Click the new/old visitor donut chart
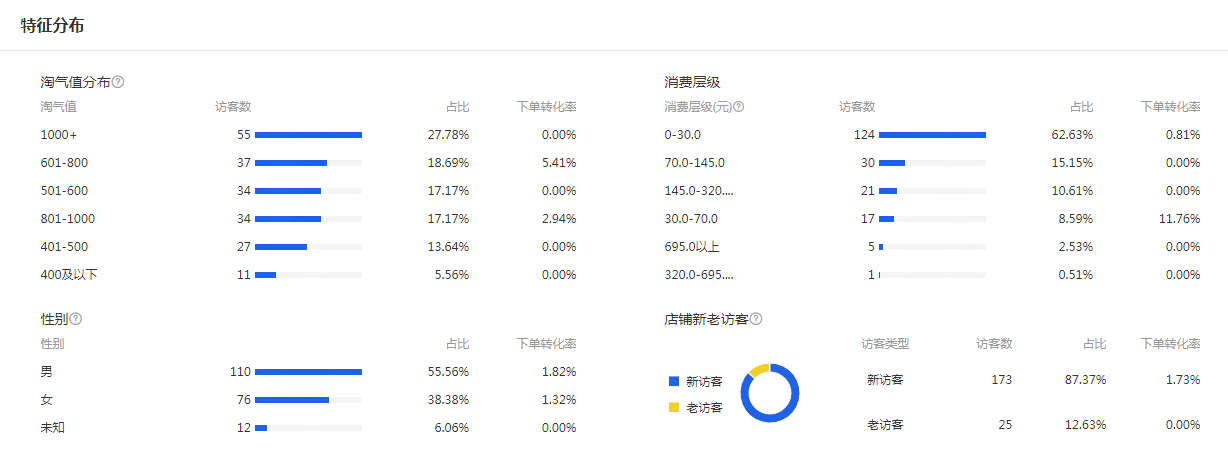 (x=770, y=393)
